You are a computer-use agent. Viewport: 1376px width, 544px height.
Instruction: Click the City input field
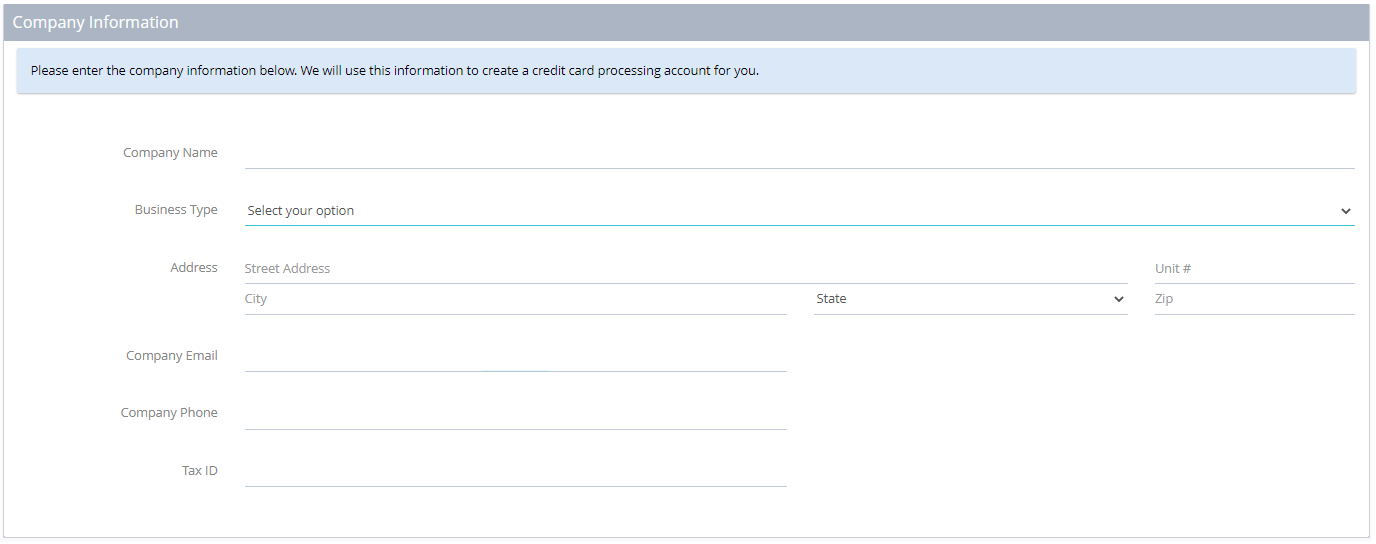click(515, 299)
